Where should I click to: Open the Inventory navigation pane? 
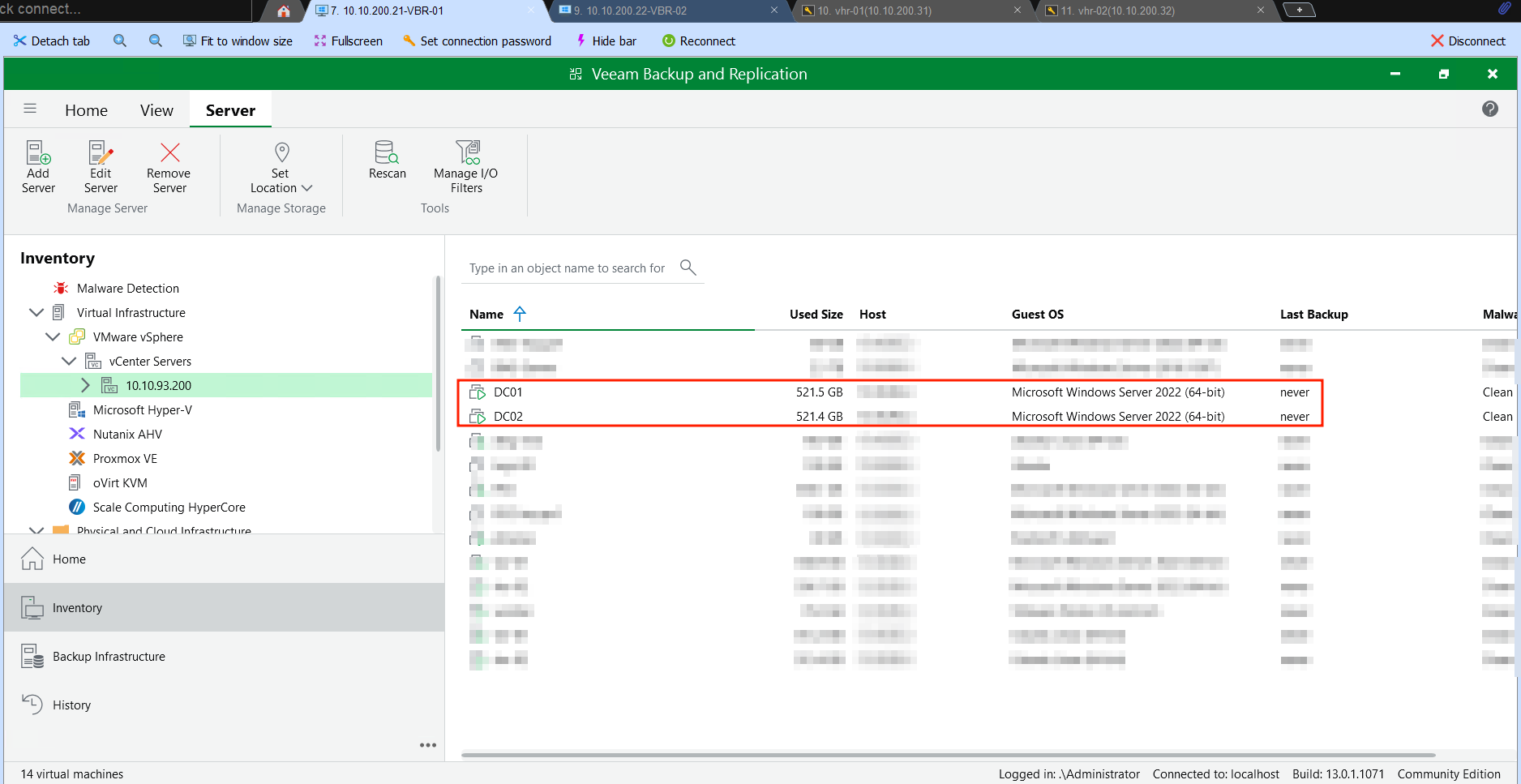(225, 608)
